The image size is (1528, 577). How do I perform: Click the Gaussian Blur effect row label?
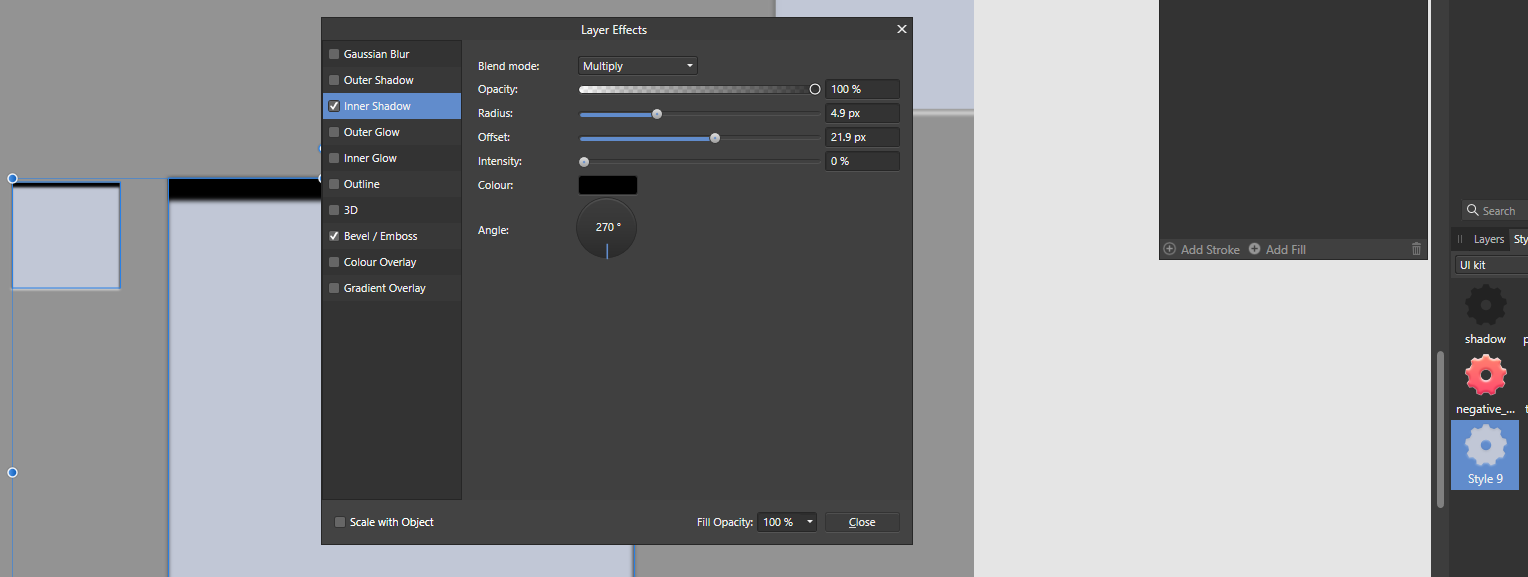[x=376, y=54]
